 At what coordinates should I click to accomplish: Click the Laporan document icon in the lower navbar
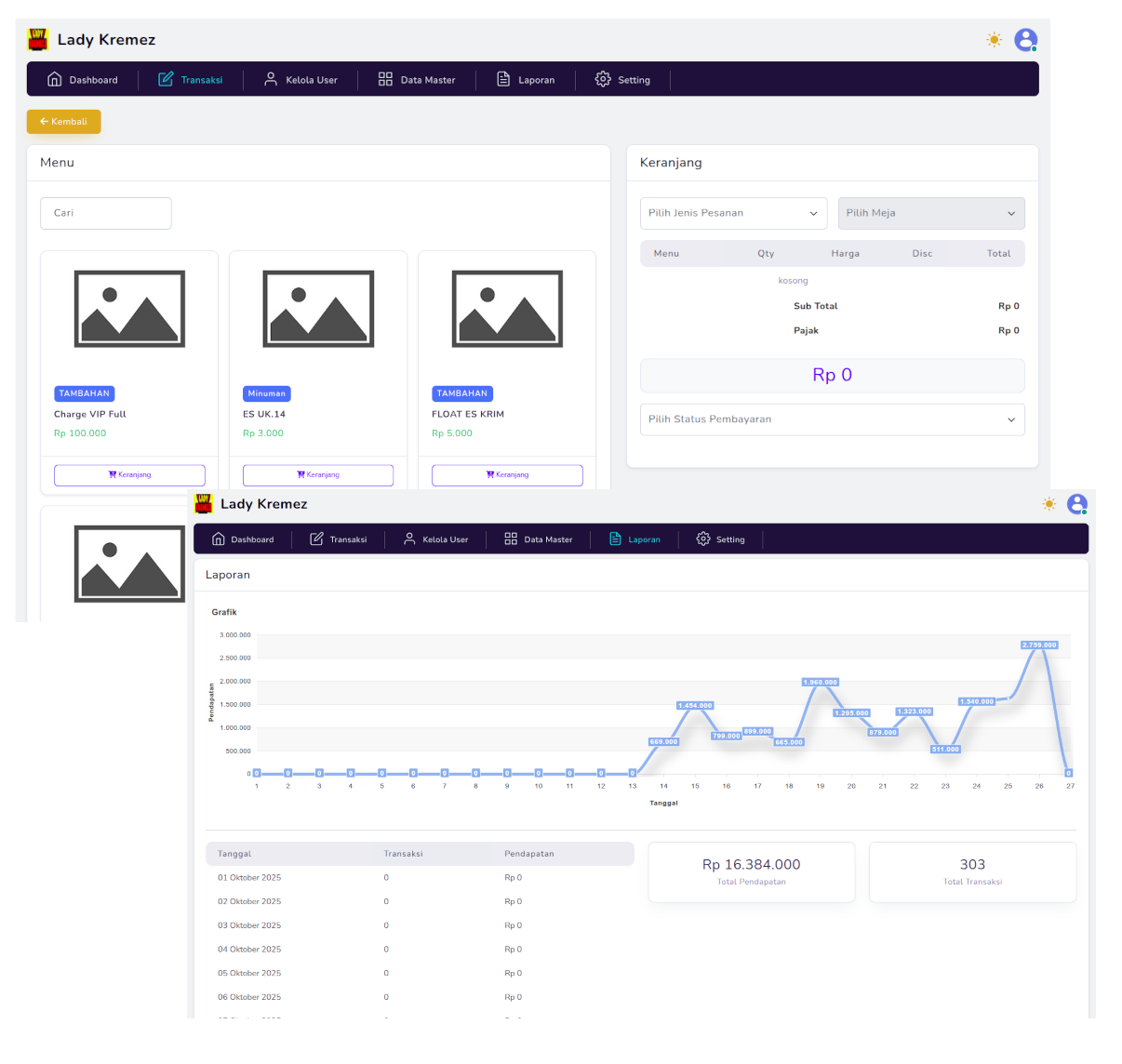pos(615,539)
